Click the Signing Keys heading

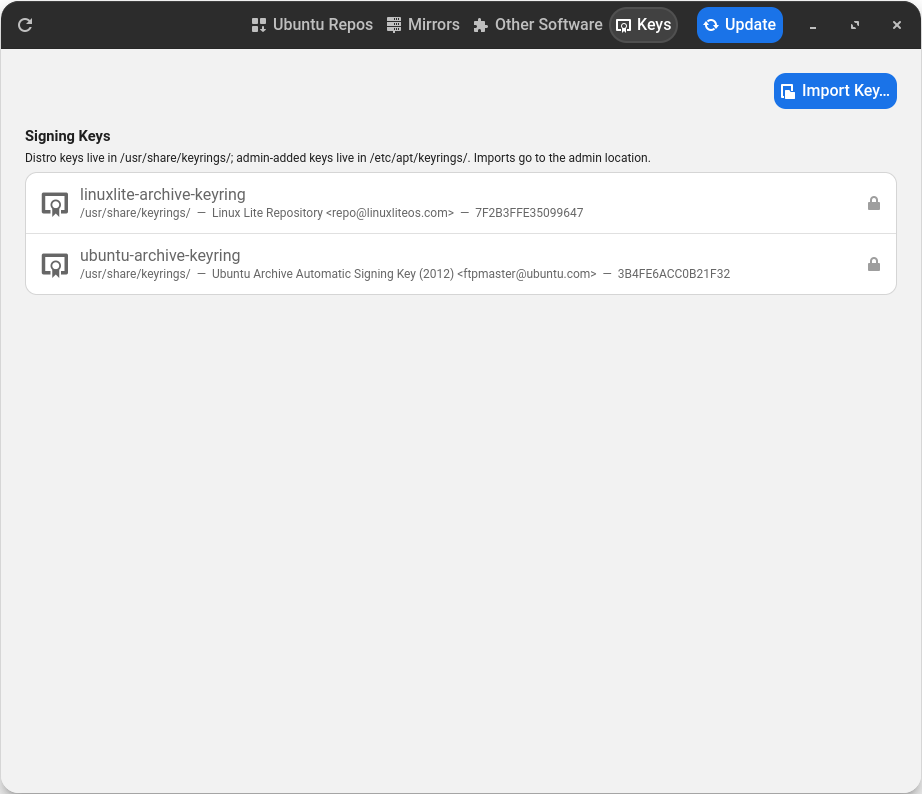pos(68,136)
